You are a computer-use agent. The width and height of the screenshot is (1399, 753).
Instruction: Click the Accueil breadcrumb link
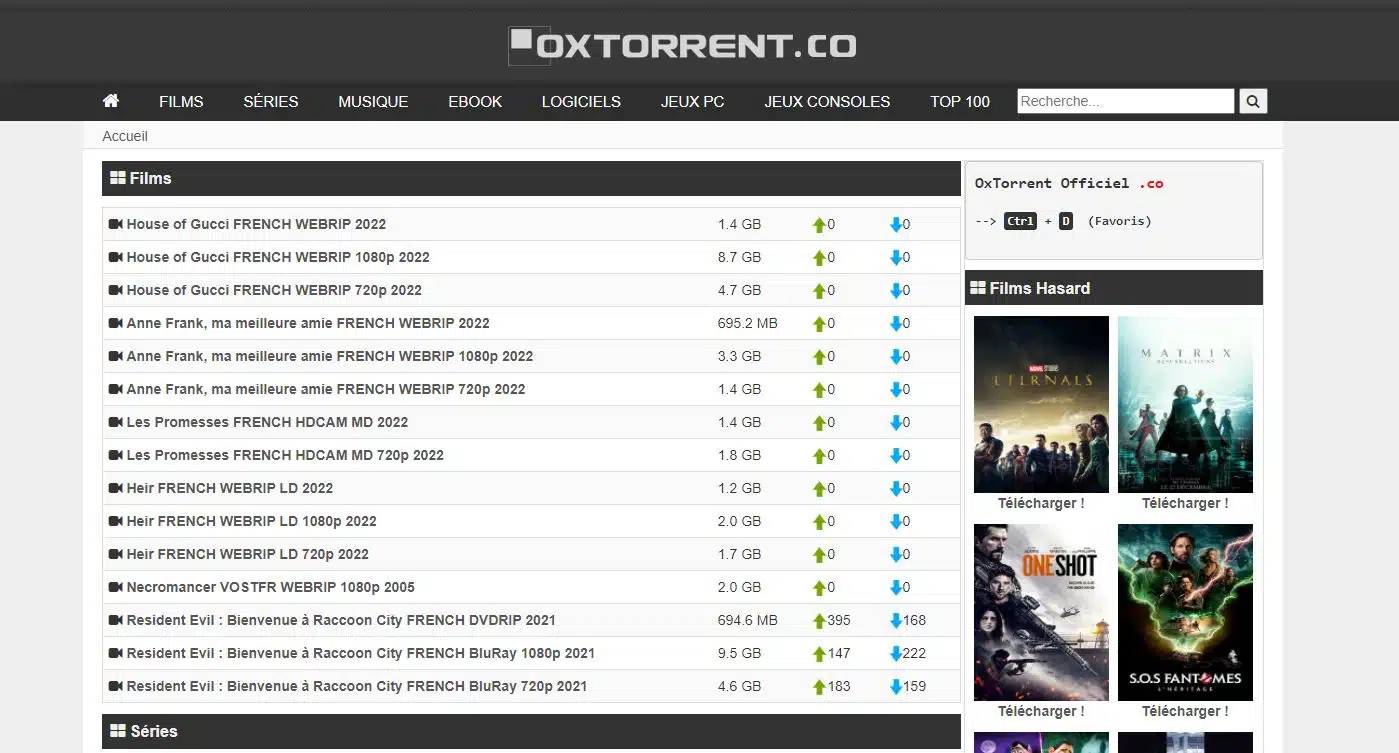(x=125, y=136)
